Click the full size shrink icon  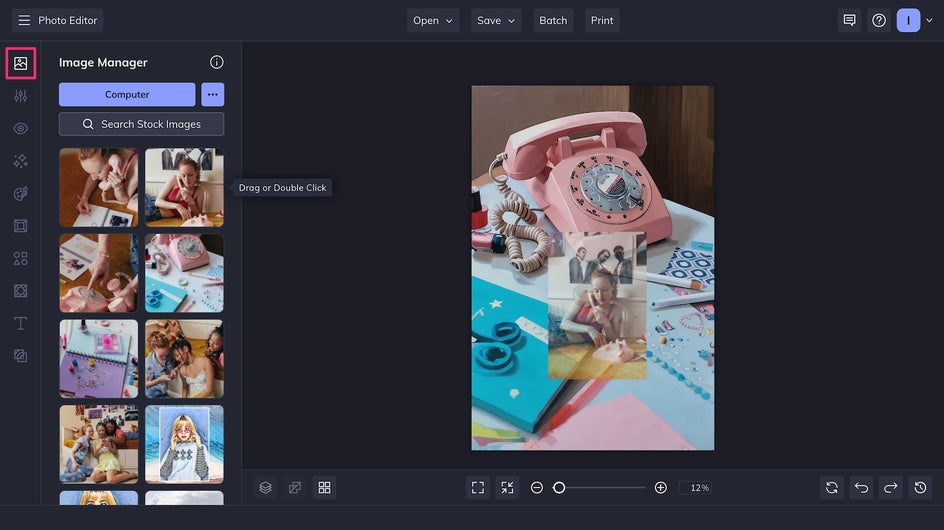point(508,487)
